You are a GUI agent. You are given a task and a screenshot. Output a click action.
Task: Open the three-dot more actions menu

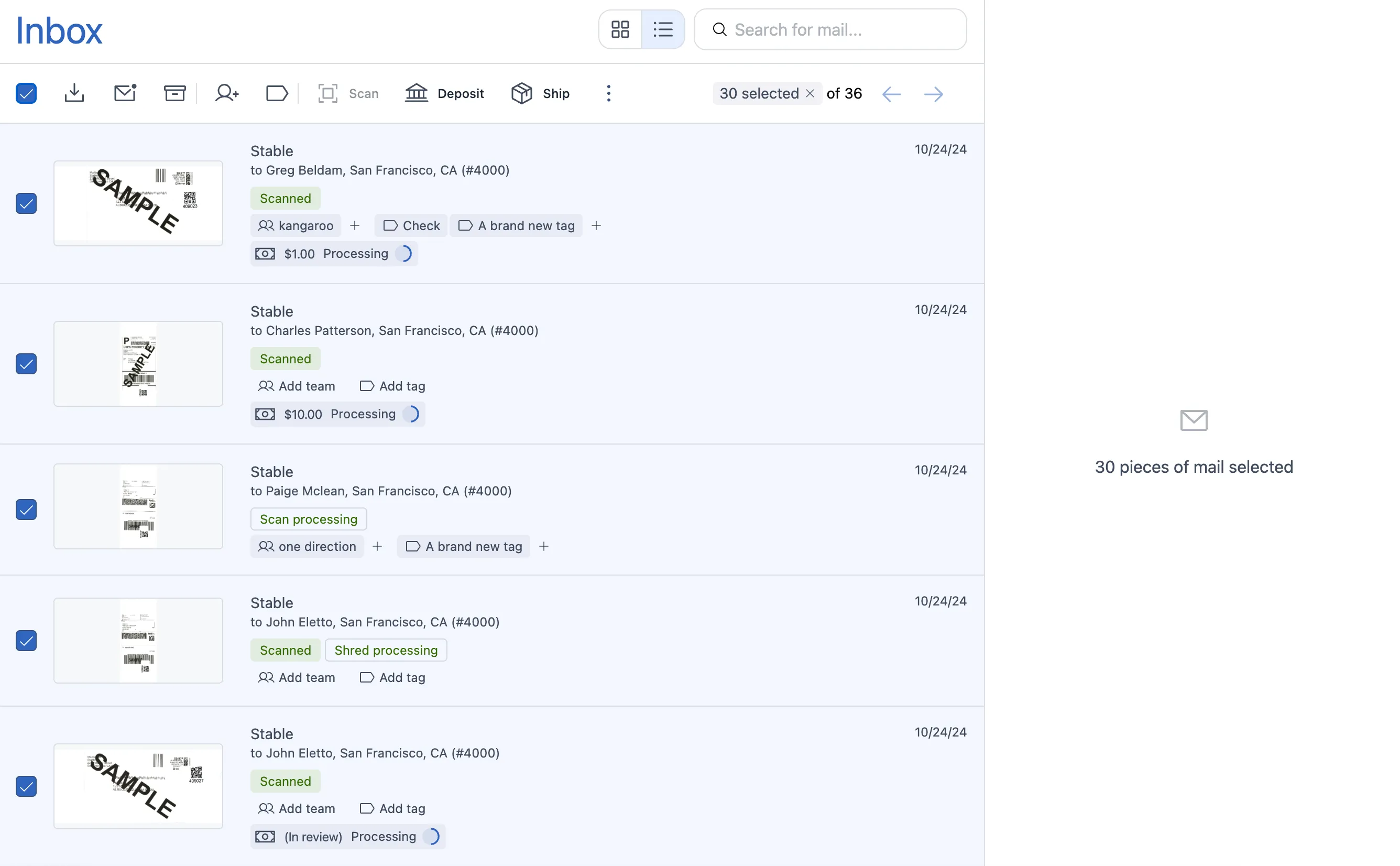(608, 93)
